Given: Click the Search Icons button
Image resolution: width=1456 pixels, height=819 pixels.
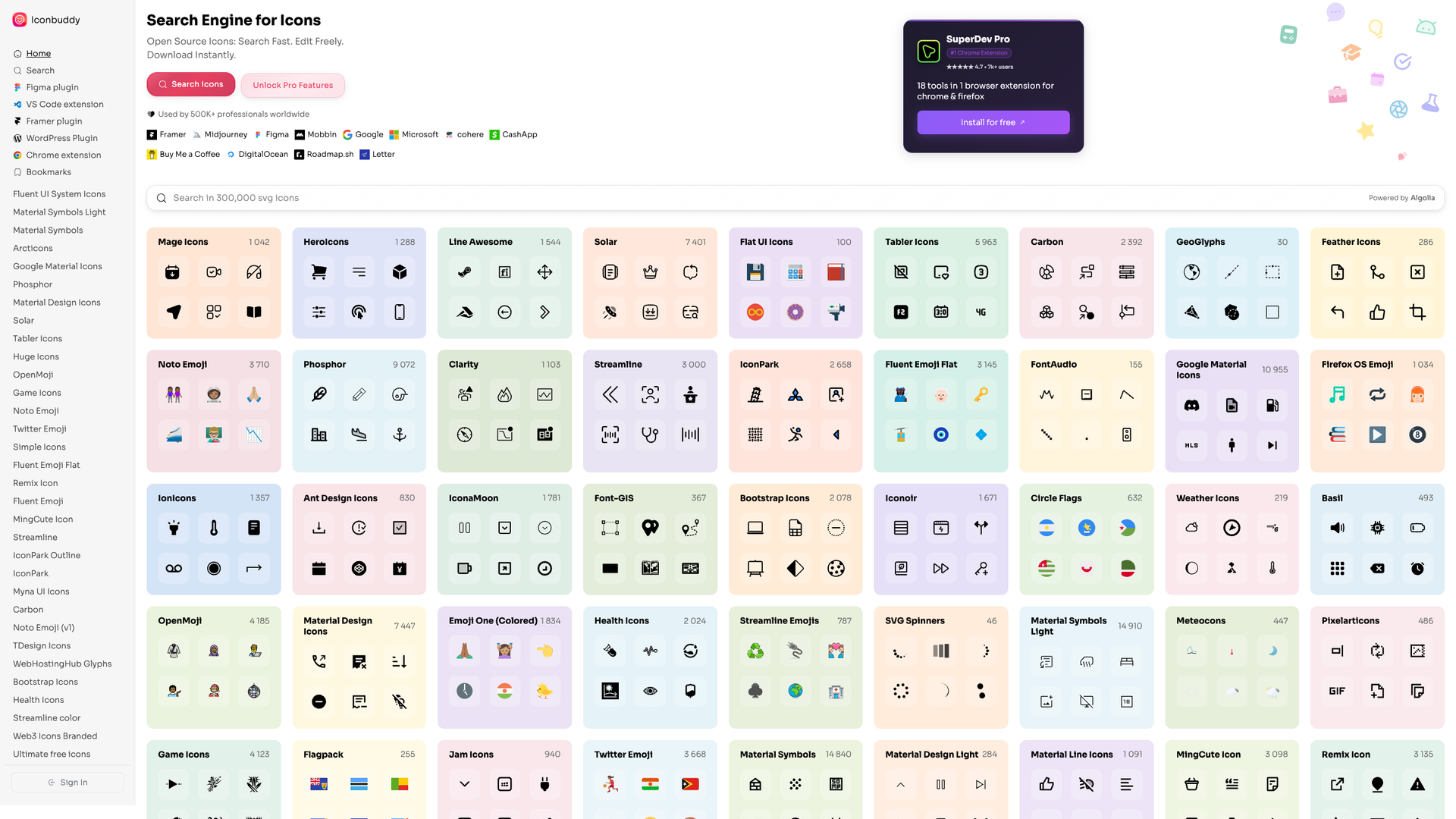Looking at the screenshot, I should point(190,84).
